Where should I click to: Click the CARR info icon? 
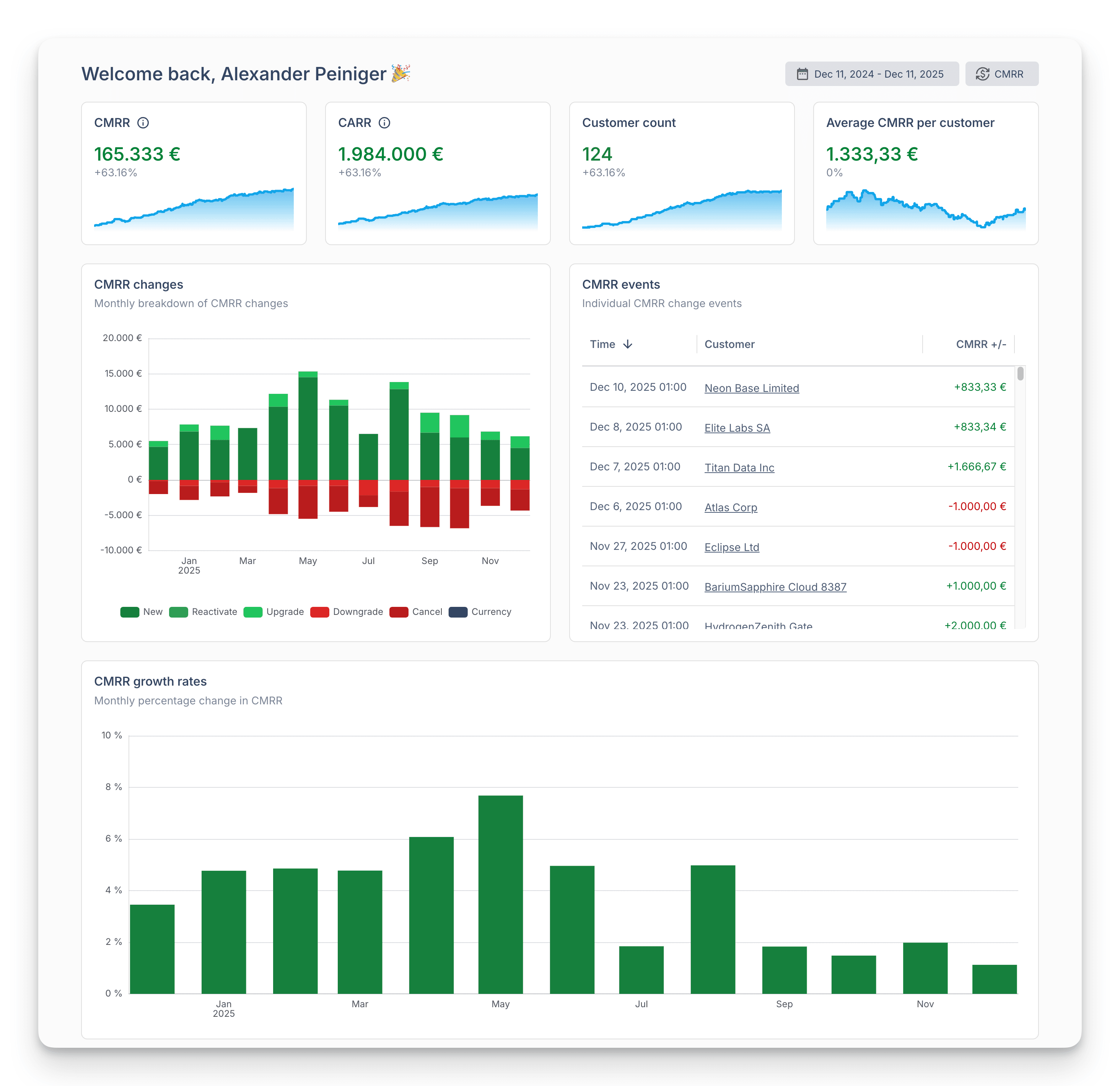coord(384,123)
